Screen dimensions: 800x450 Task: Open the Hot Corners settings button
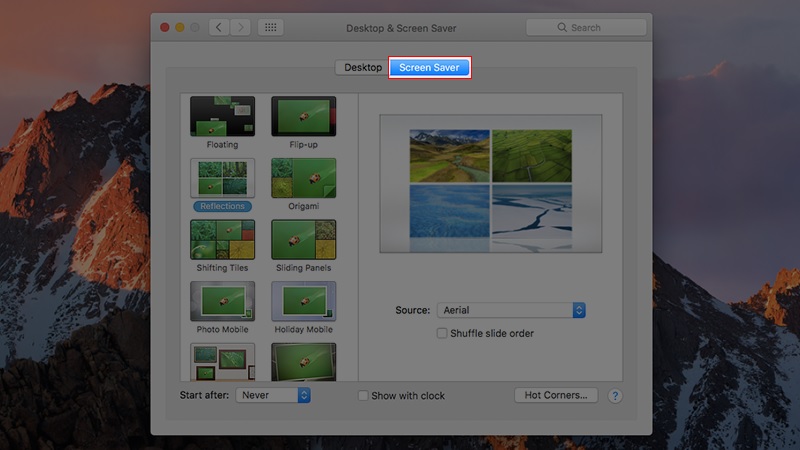point(556,396)
